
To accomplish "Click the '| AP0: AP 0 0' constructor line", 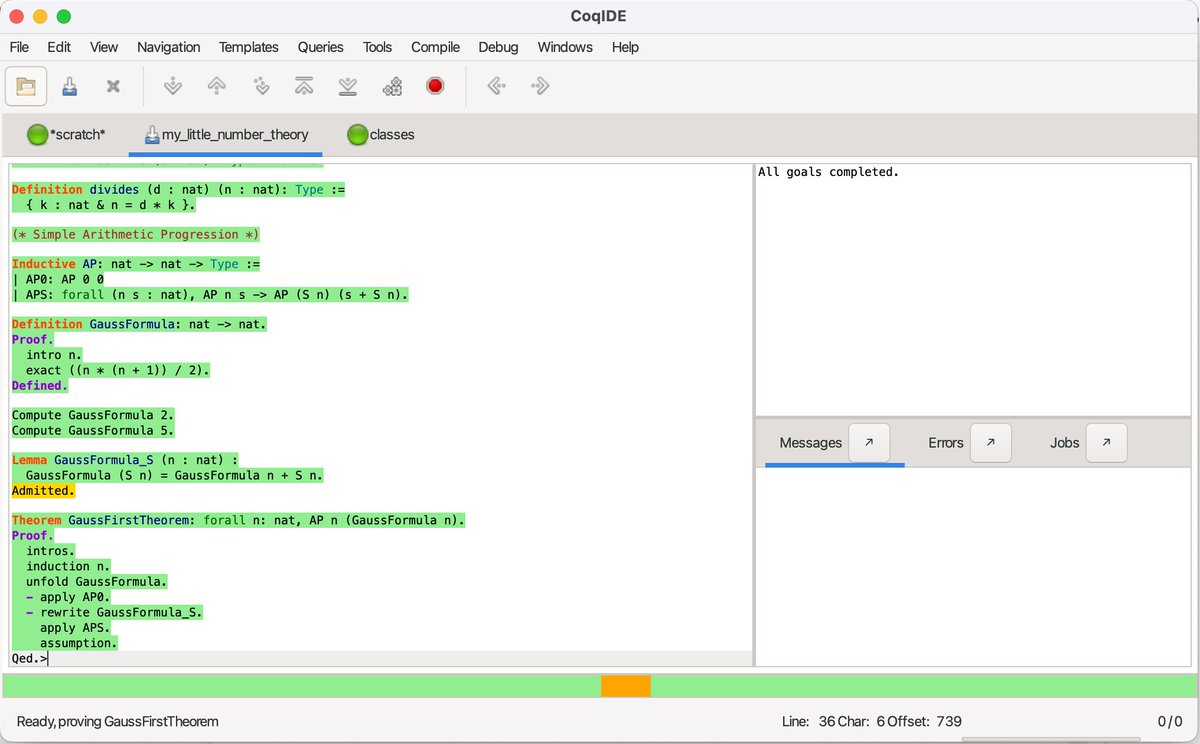I will point(57,280).
